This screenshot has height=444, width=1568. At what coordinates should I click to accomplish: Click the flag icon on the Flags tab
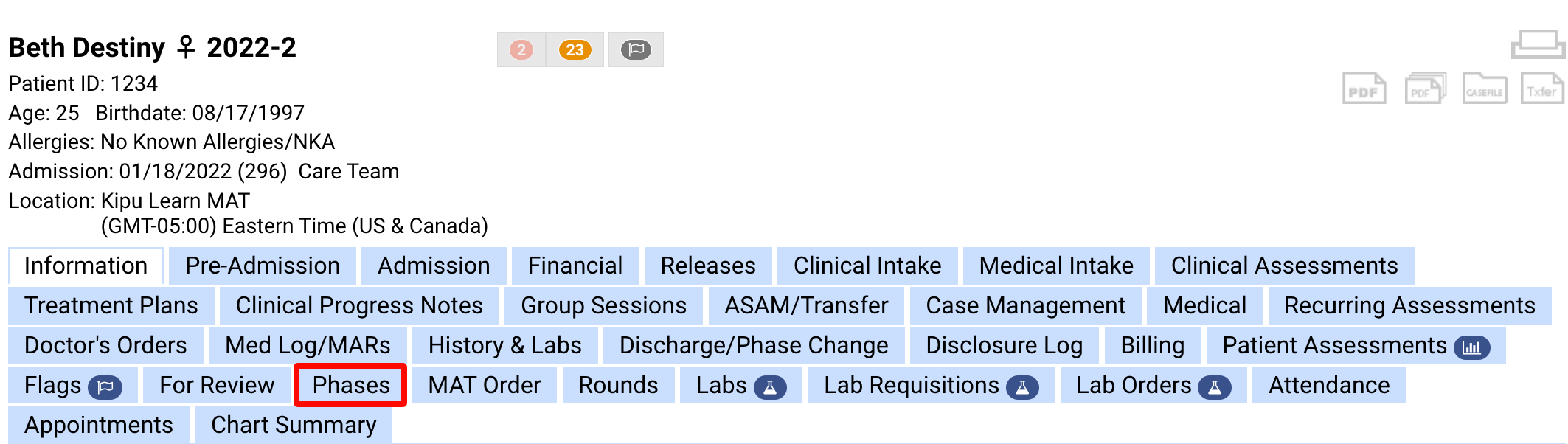[x=103, y=385]
